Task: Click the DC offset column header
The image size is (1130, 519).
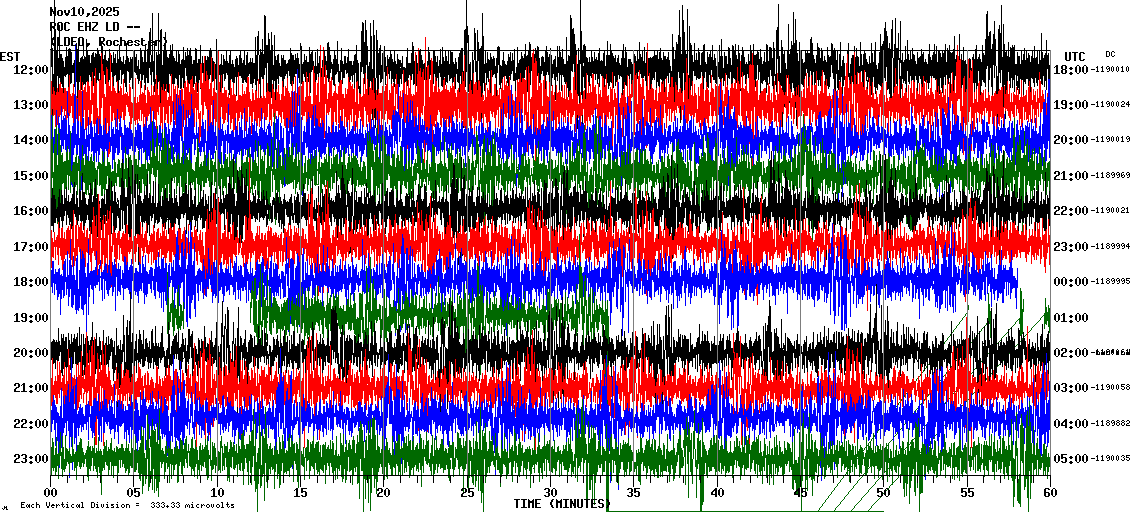Action: click(1110, 54)
